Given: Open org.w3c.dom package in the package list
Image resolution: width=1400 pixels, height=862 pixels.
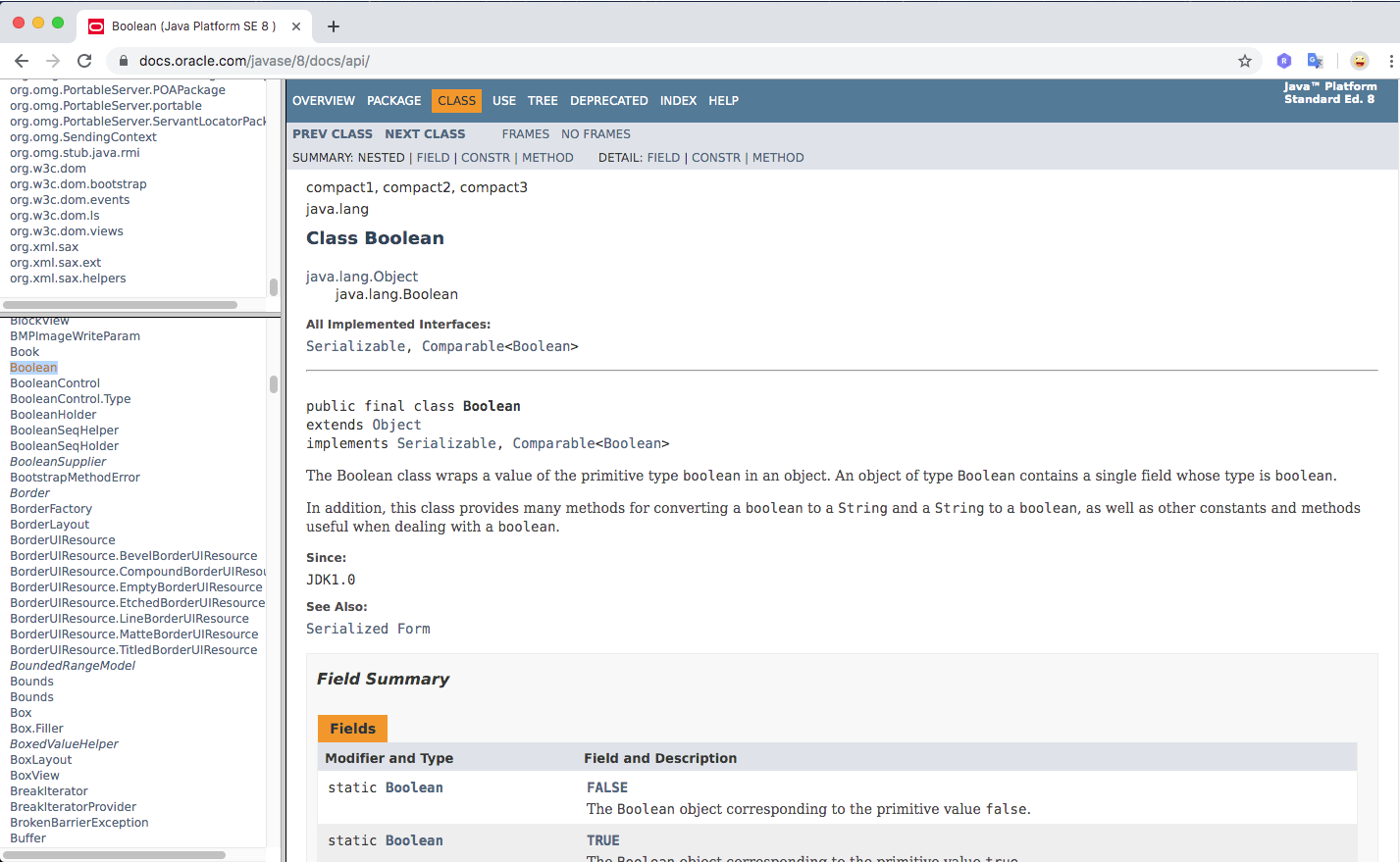Looking at the screenshot, I should (x=48, y=169).
